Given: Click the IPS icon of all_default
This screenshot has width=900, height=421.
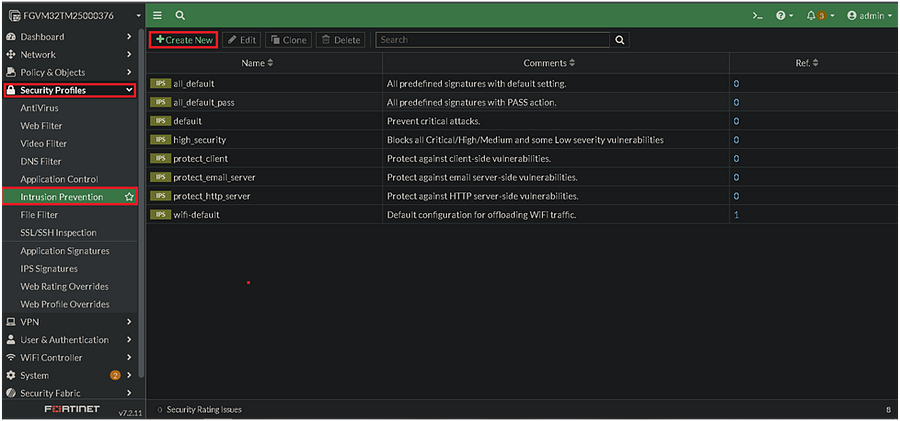Looking at the screenshot, I should pyautogui.click(x=160, y=84).
